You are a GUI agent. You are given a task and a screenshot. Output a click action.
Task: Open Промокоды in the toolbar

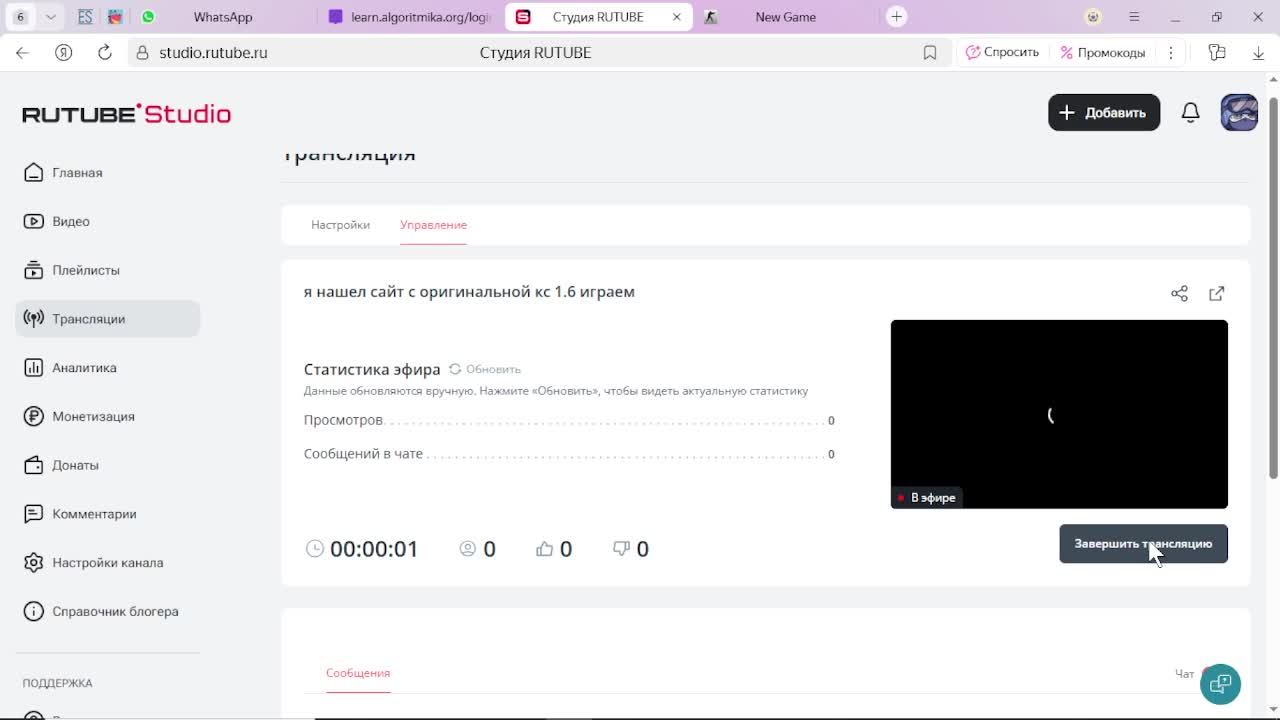tap(1103, 52)
